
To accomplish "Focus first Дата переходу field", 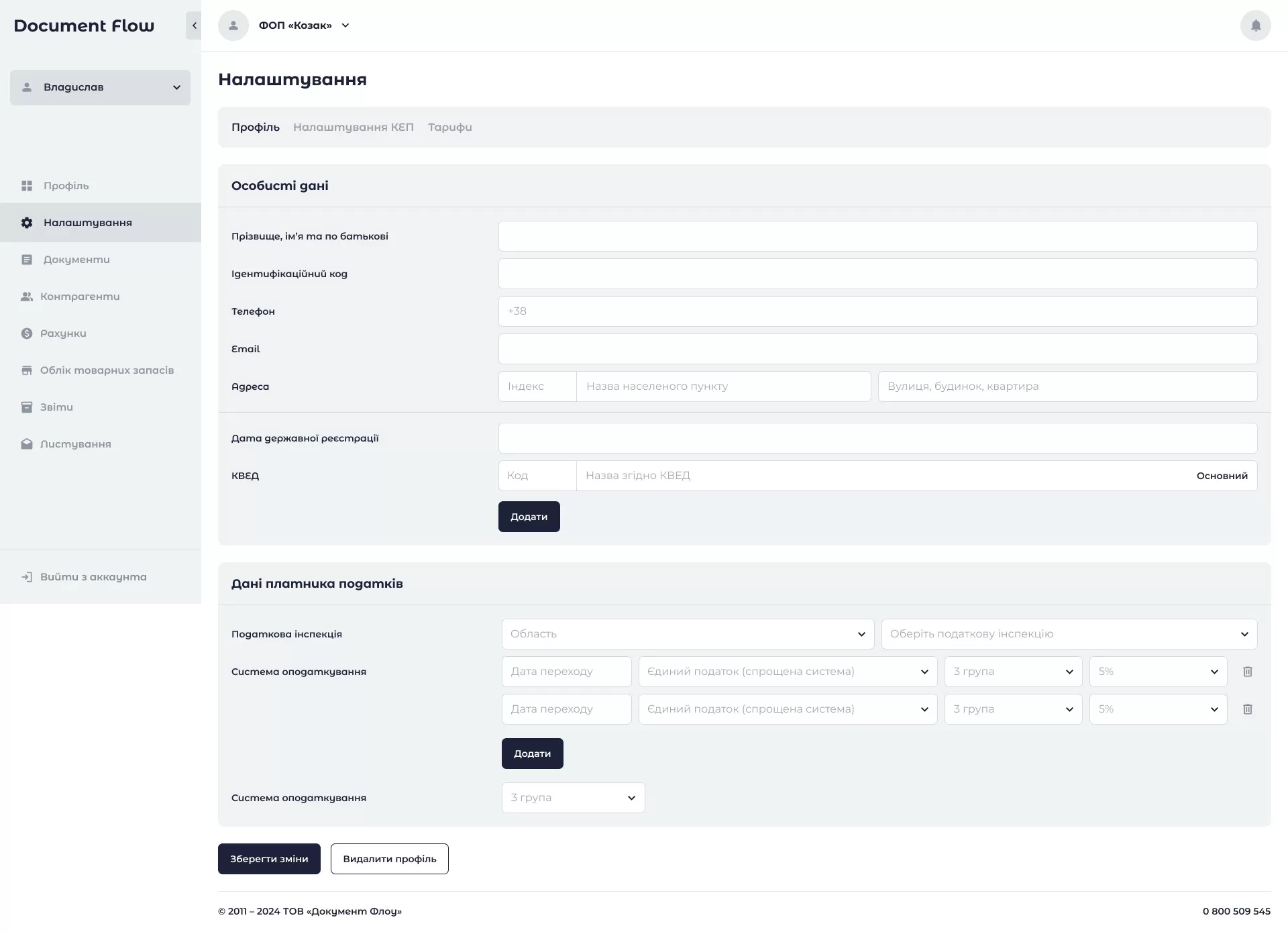I will (566, 672).
